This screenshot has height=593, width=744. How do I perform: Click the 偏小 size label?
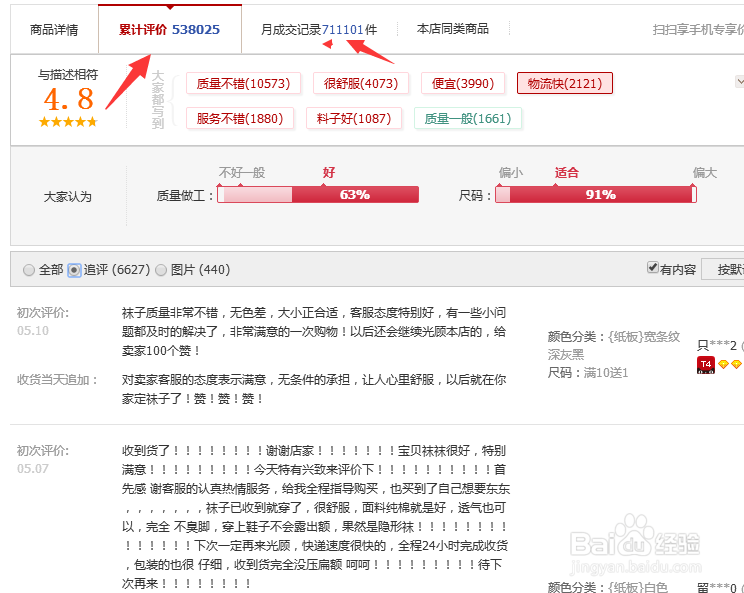(x=511, y=172)
